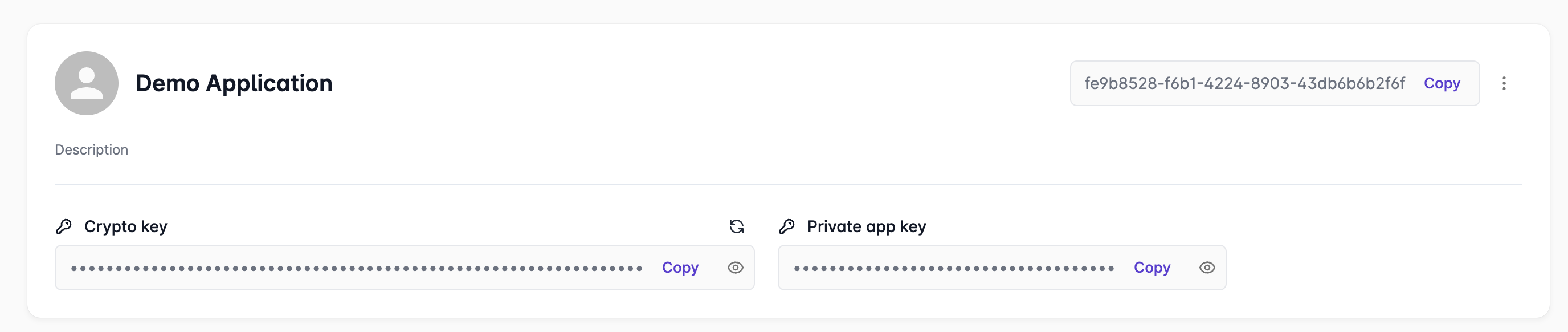The width and height of the screenshot is (1568, 332).
Task: Click the masked Private app key field
Action: point(953,268)
